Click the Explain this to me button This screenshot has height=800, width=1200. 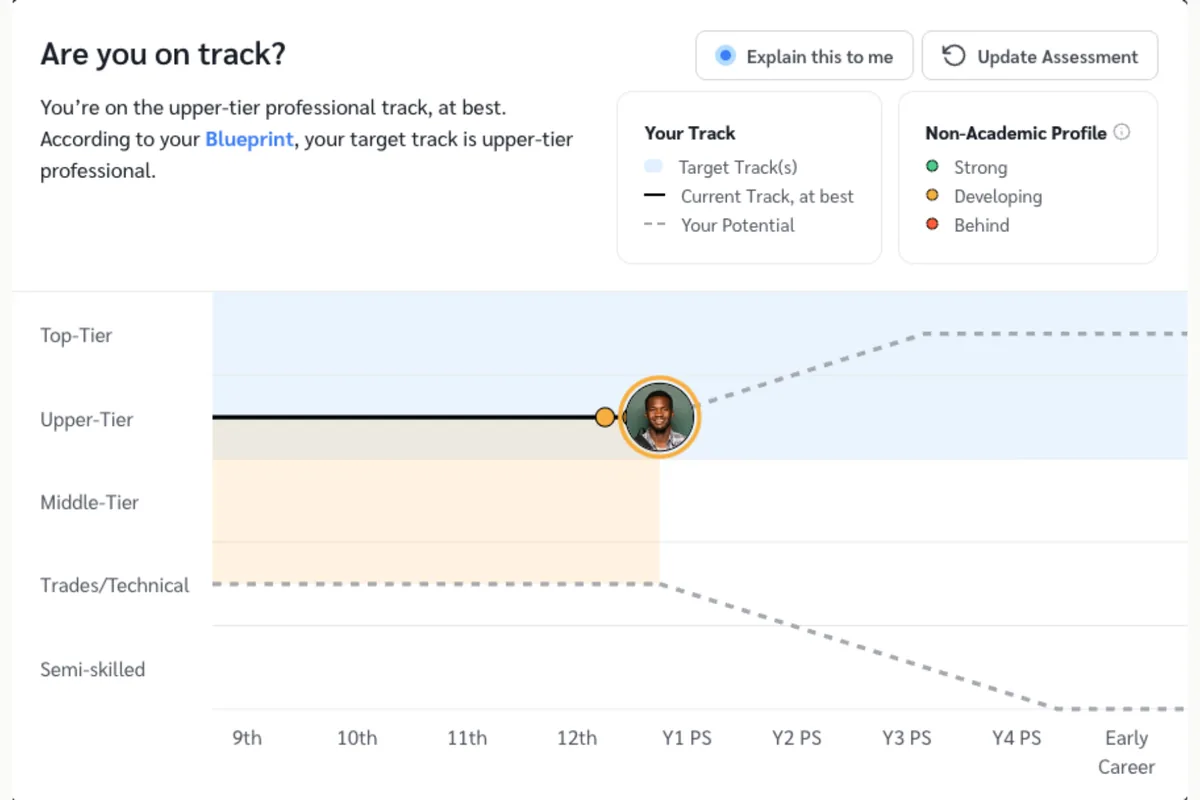click(x=804, y=56)
